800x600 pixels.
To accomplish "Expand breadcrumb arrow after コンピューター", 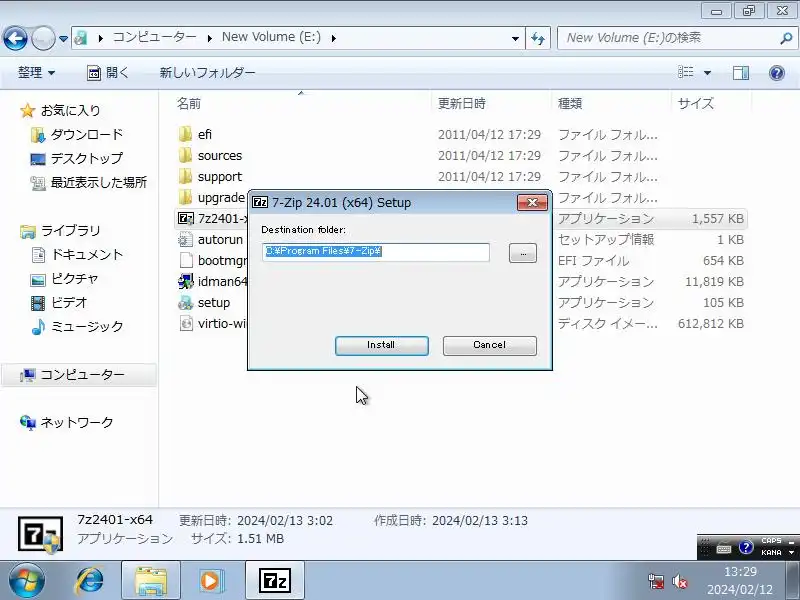I will coord(210,38).
